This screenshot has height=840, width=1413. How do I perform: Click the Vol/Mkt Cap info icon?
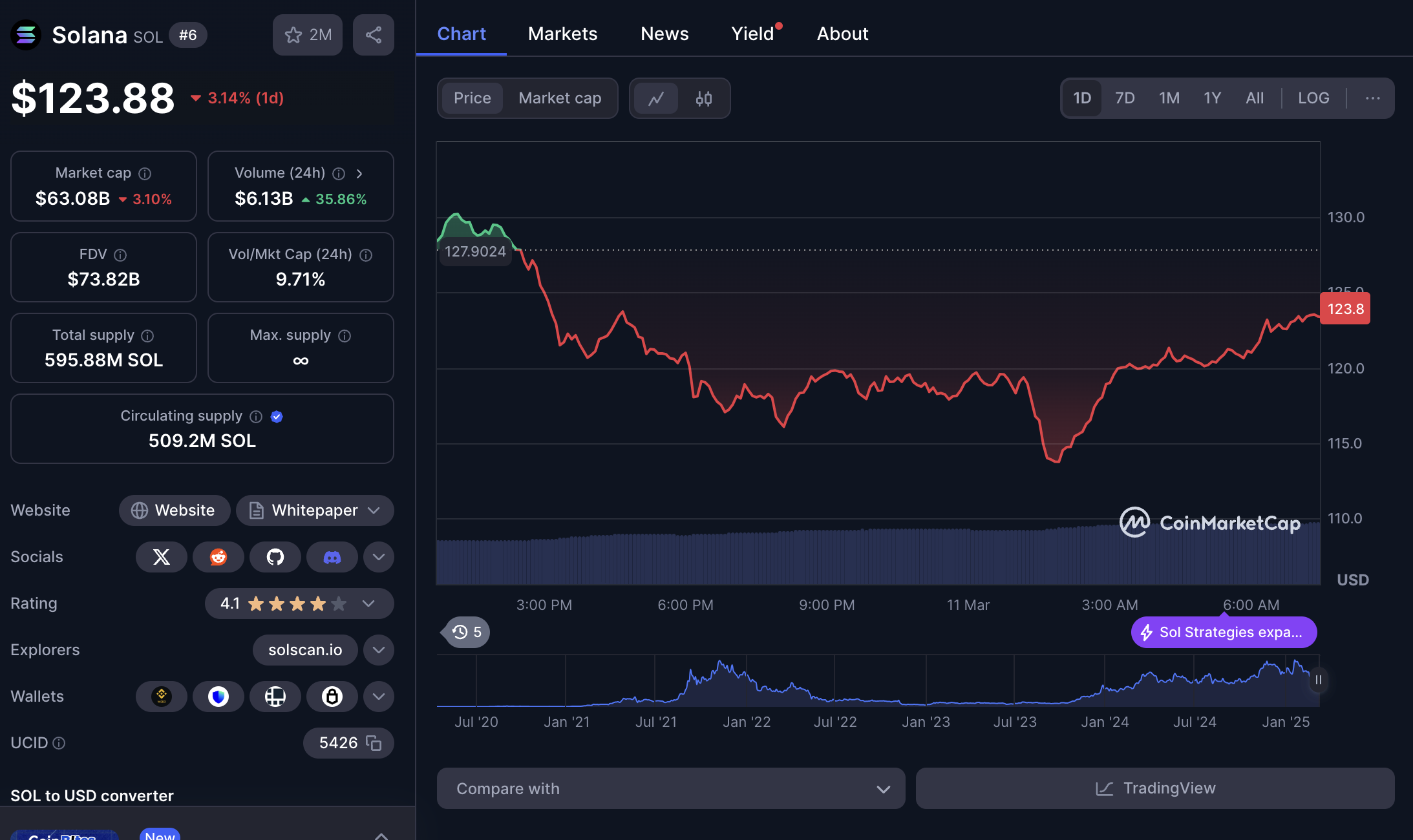[x=366, y=255]
